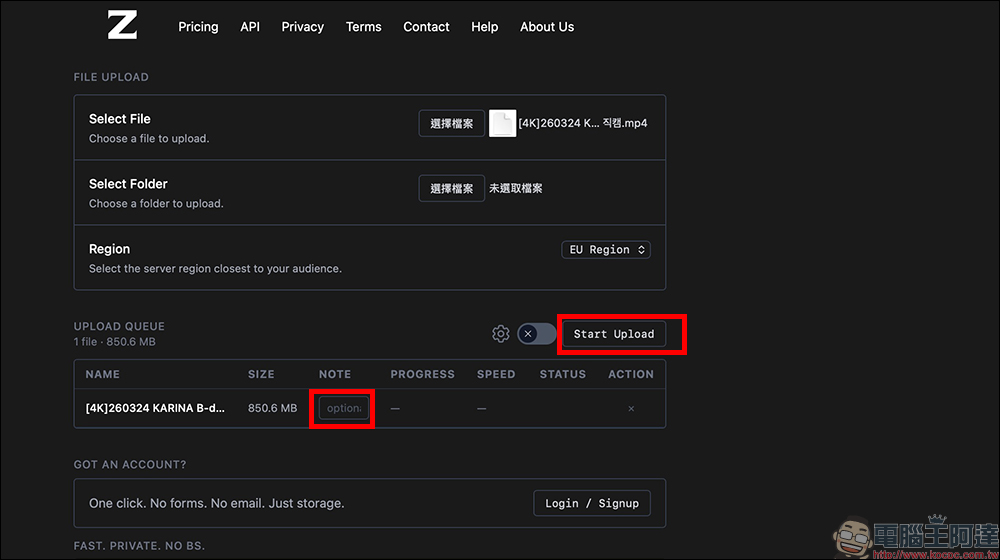Open the Pricing page
This screenshot has height=560, width=1000.
198,27
